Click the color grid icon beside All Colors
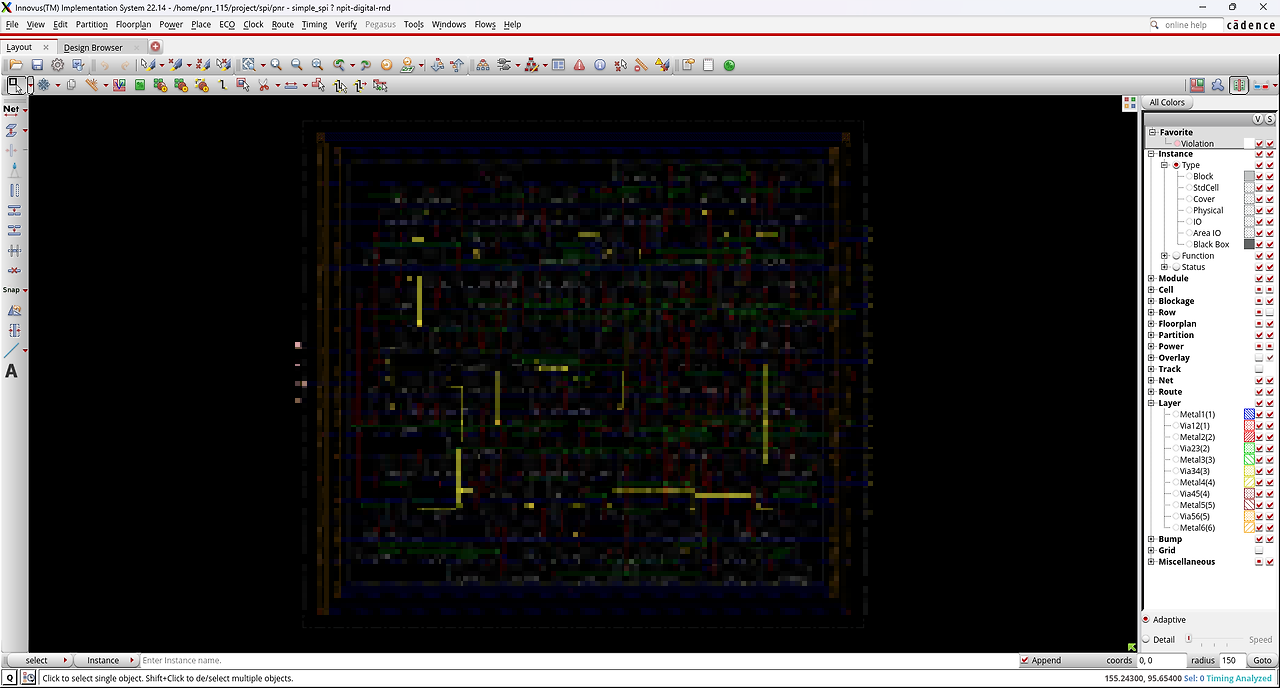This screenshot has width=1280, height=688. [x=1130, y=102]
